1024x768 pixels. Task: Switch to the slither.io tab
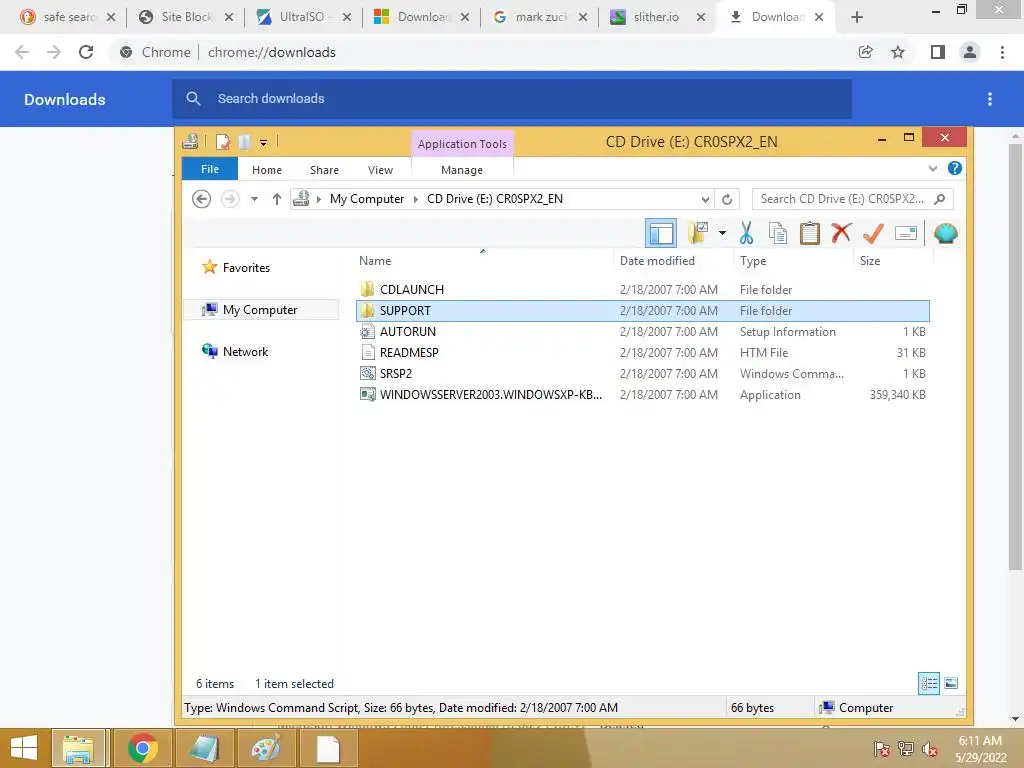[x=656, y=17]
